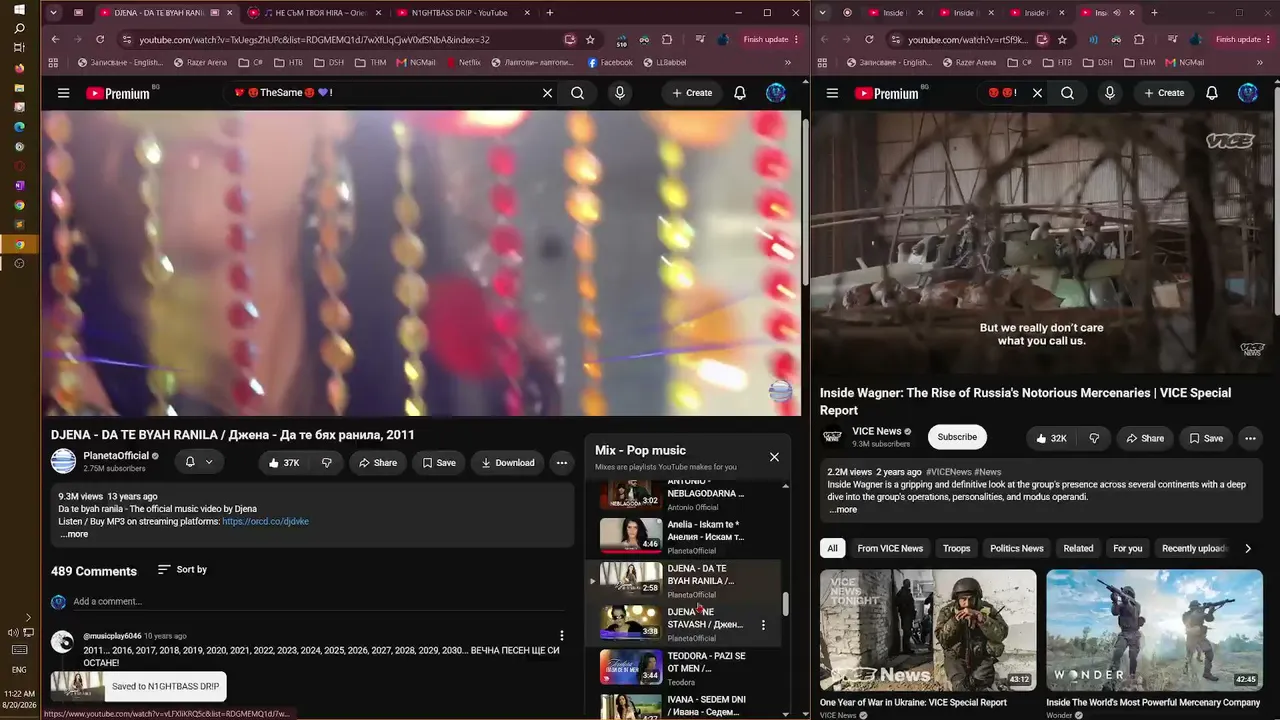The width and height of the screenshot is (1280, 720).
Task: Click taskbar volume icon
Action: [x=13, y=633]
